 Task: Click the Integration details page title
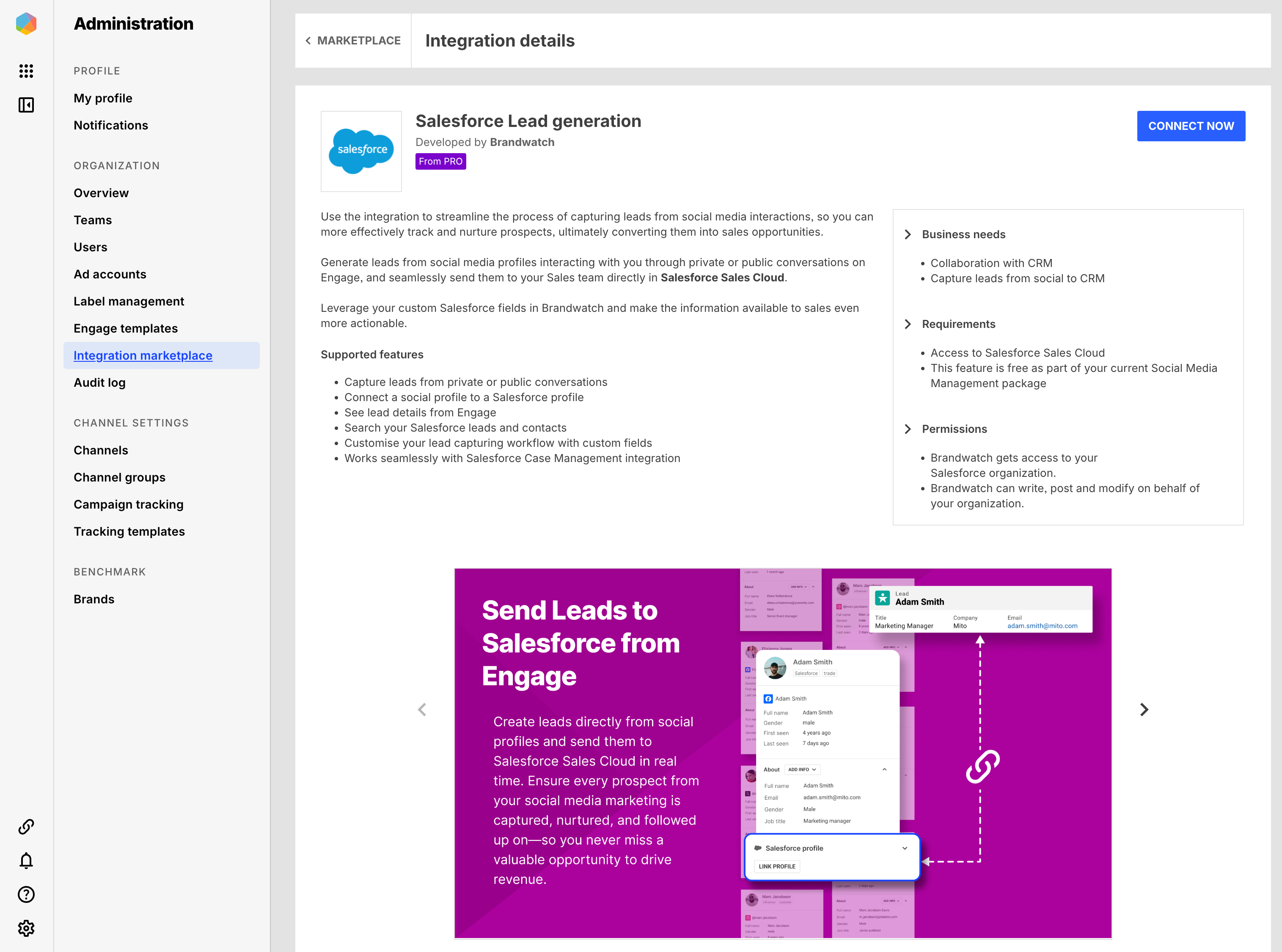tap(500, 41)
